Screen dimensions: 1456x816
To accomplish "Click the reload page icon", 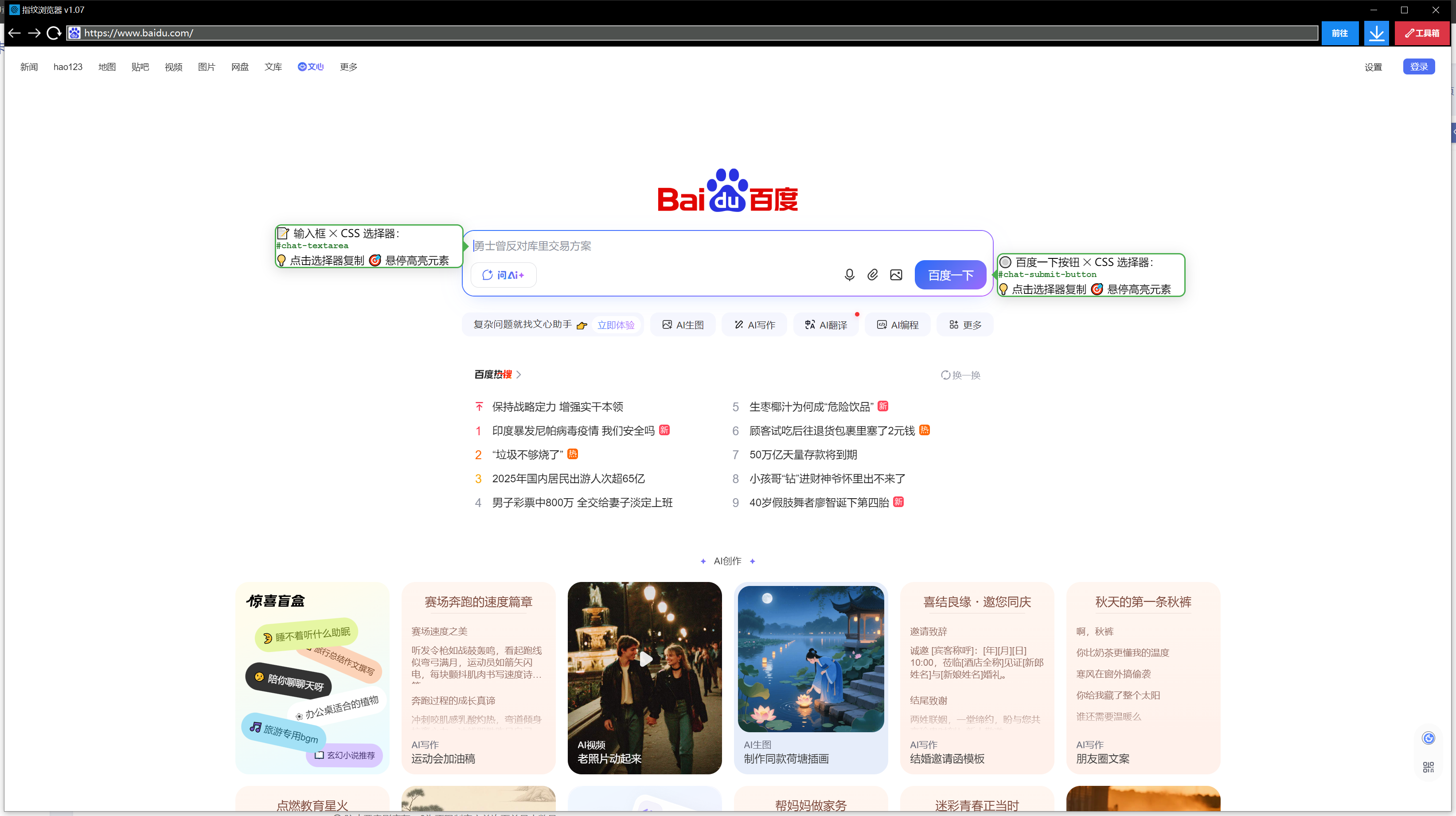I will pyautogui.click(x=54, y=33).
